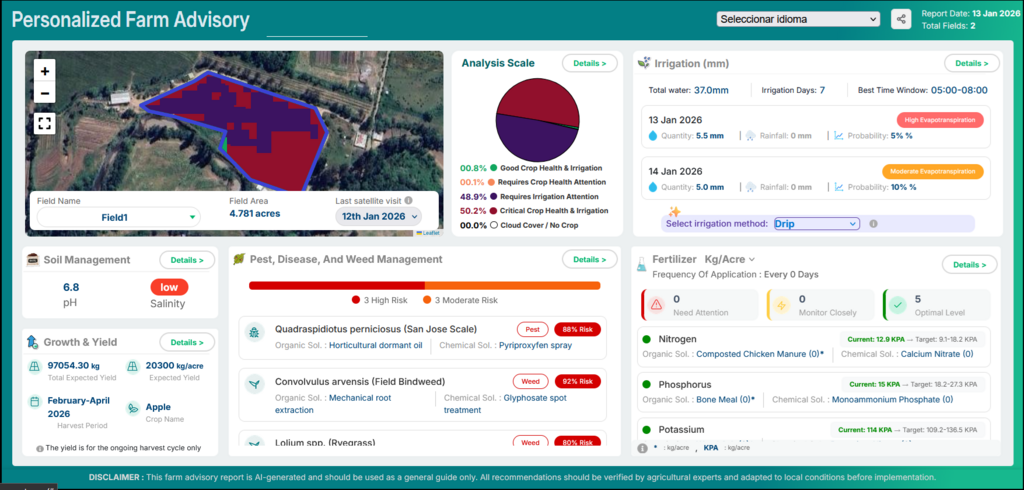Open the Seleccionar idioma language dropdown

[x=798, y=19]
